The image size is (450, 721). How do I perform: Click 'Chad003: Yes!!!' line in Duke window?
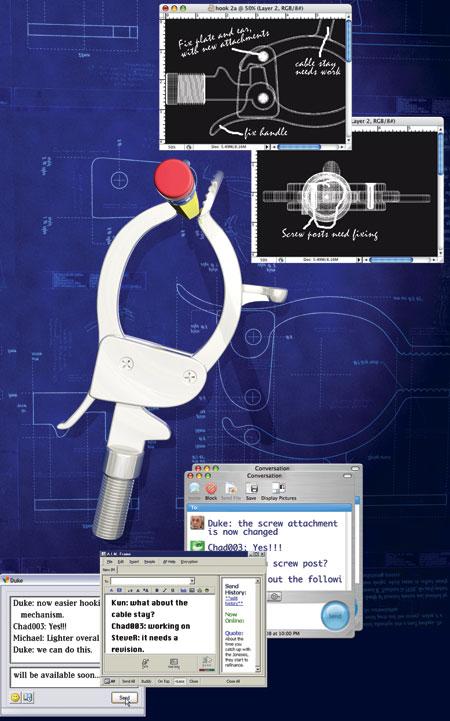click(40, 626)
